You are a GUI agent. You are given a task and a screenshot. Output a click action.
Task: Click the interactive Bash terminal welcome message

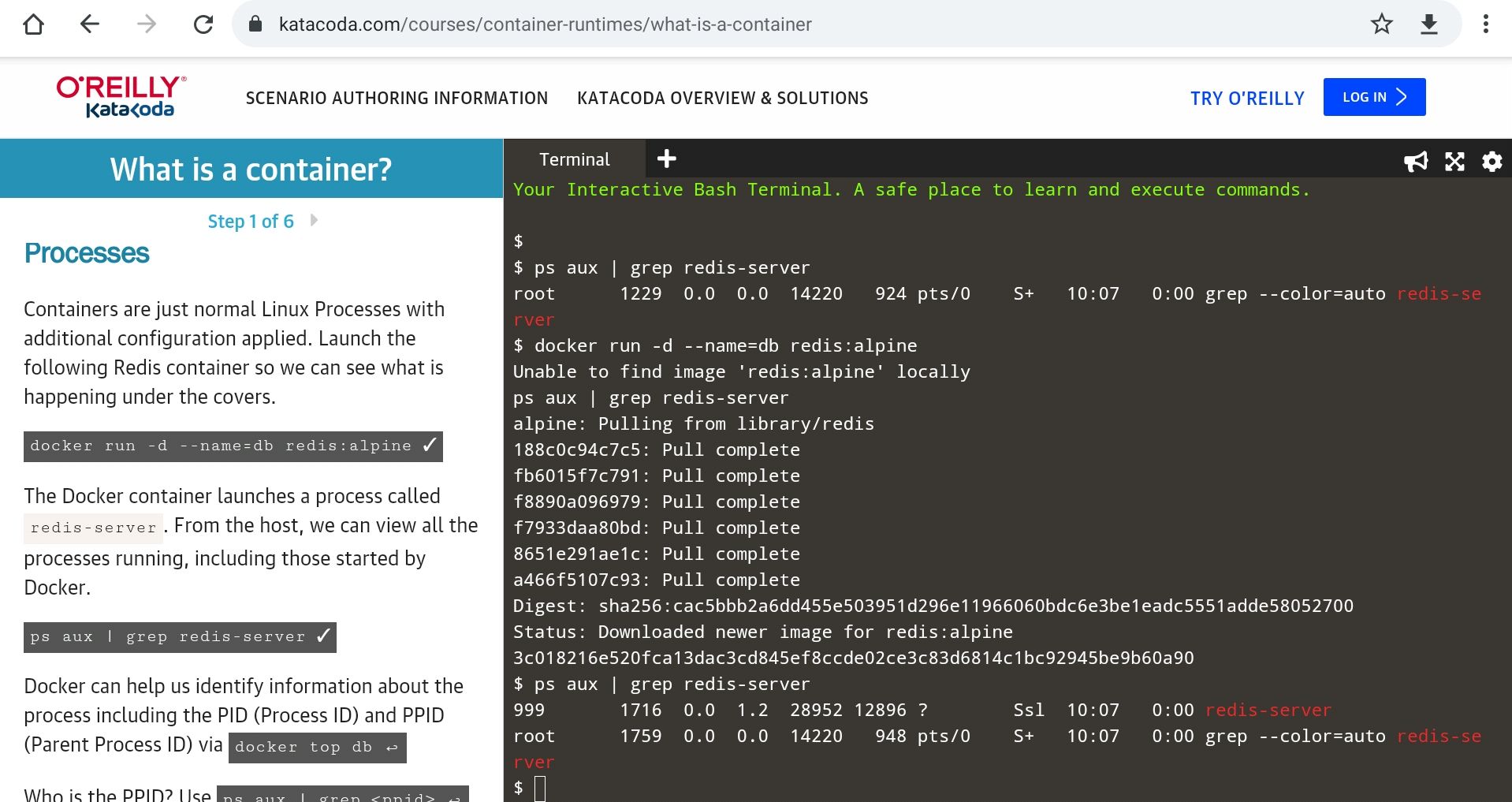coord(911,189)
